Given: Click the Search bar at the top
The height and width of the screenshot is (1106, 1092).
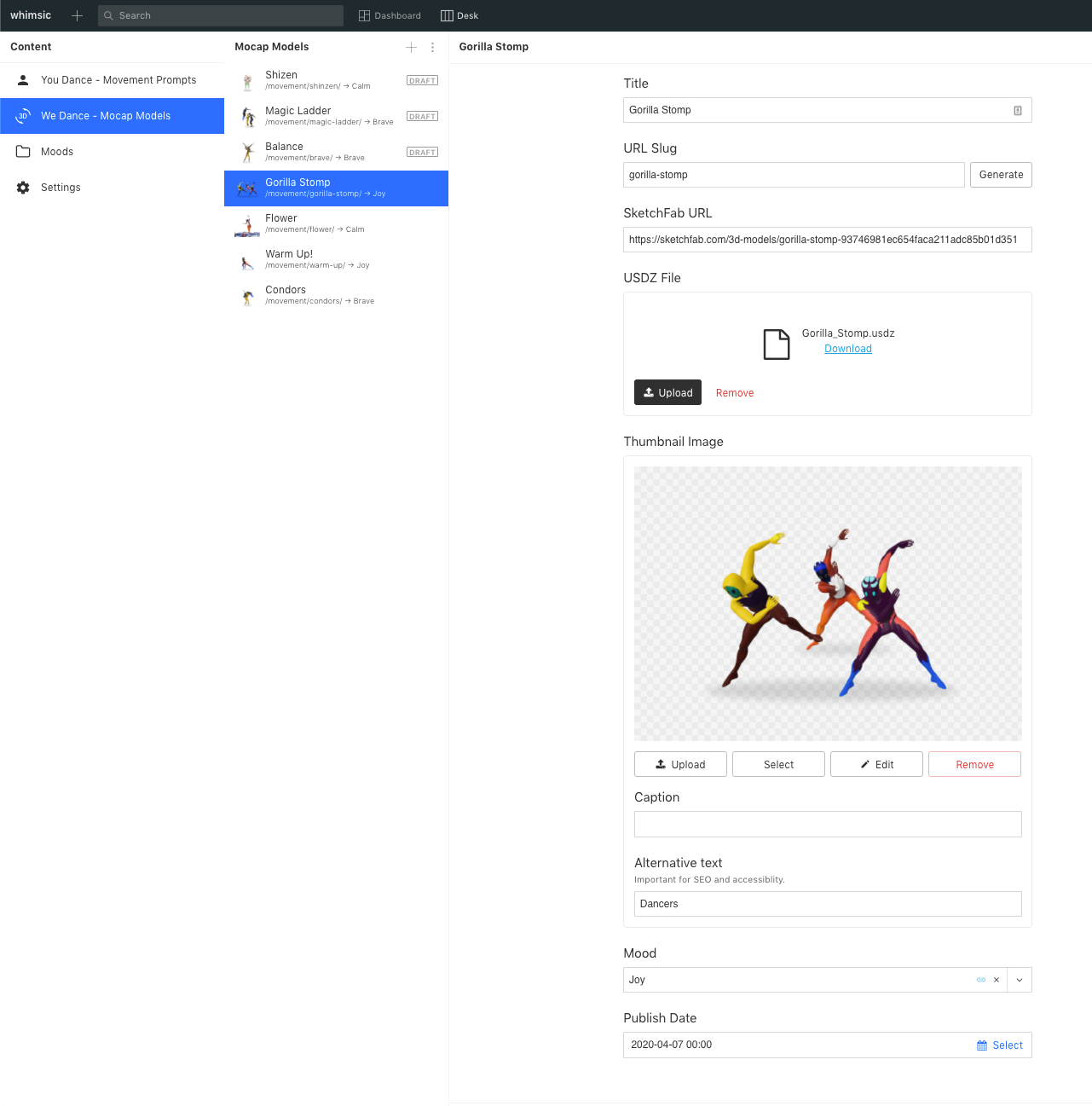Looking at the screenshot, I should tap(220, 15).
